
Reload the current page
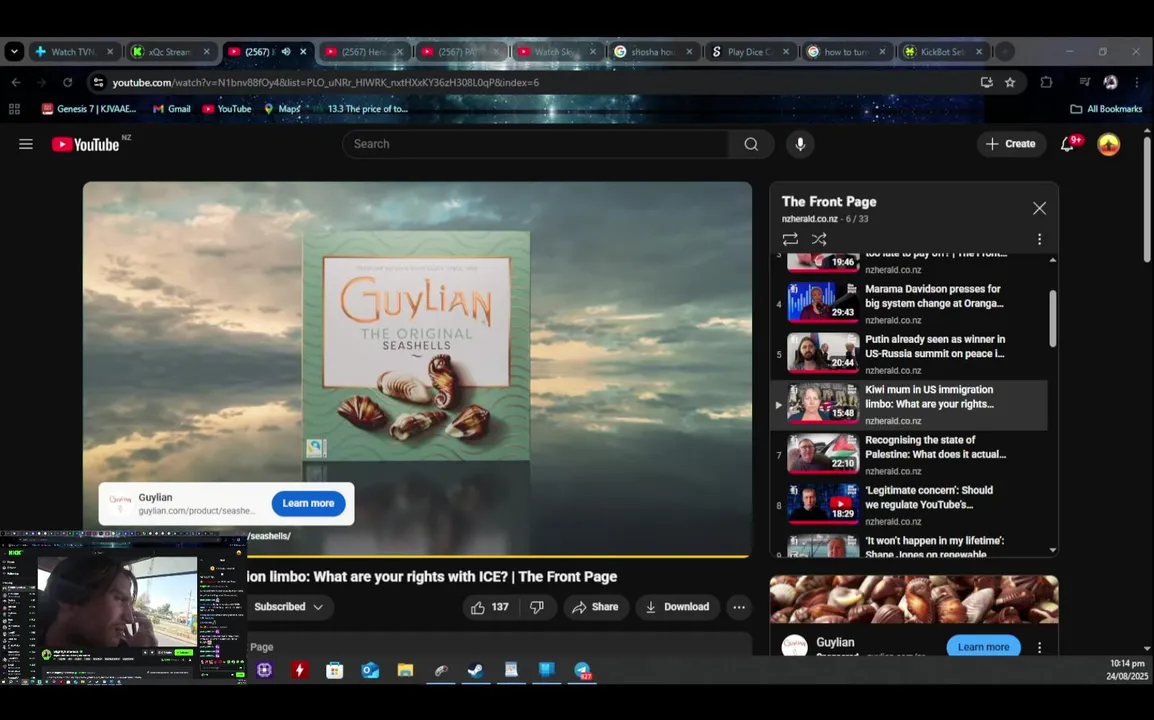pos(67,82)
